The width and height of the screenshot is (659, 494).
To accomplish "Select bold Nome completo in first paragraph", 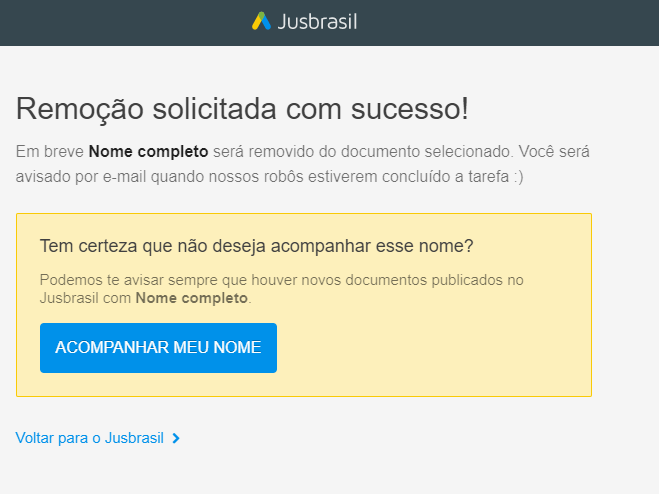I will point(148,151).
